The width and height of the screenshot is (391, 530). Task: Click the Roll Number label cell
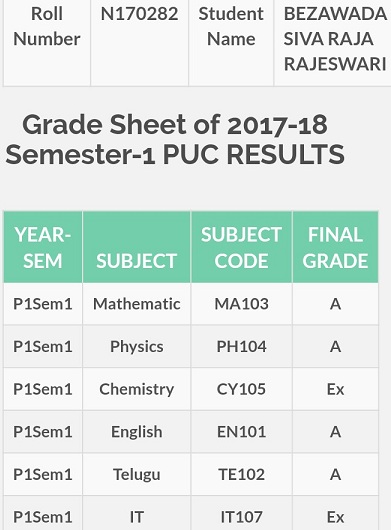point(47,42)
